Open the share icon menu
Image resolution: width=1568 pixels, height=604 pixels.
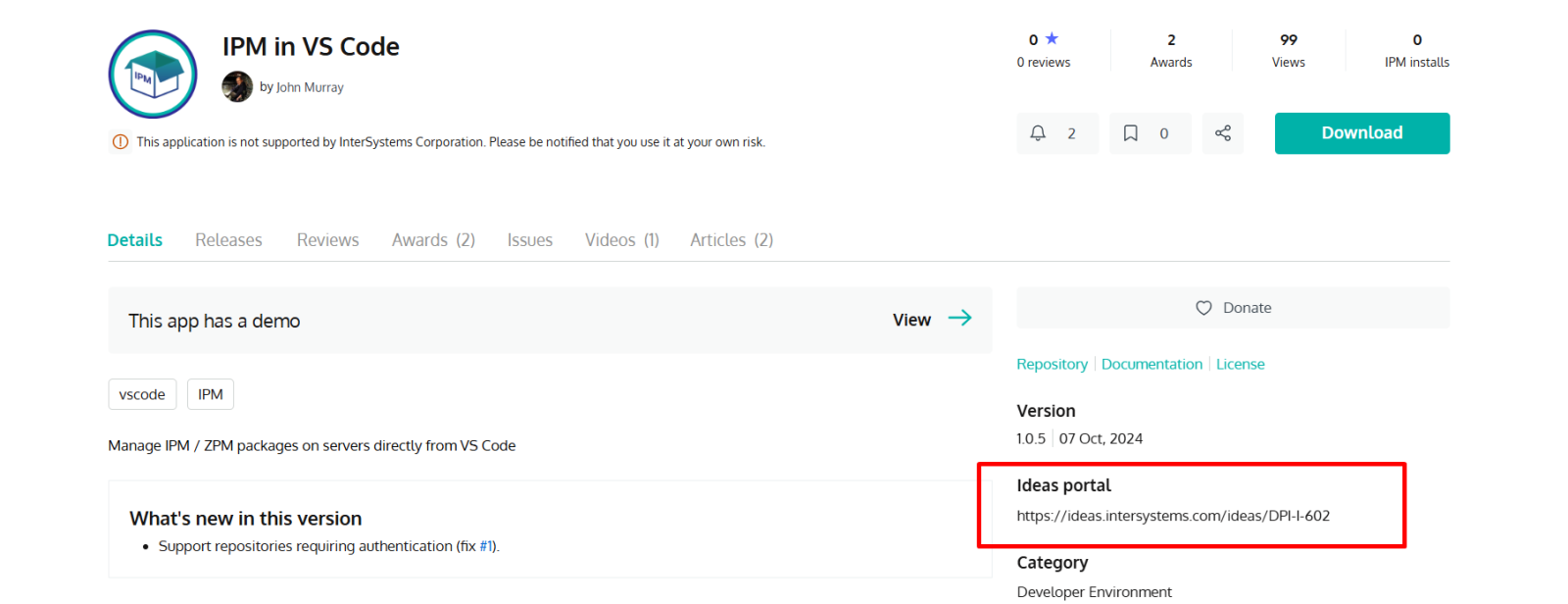(1223, 133)
